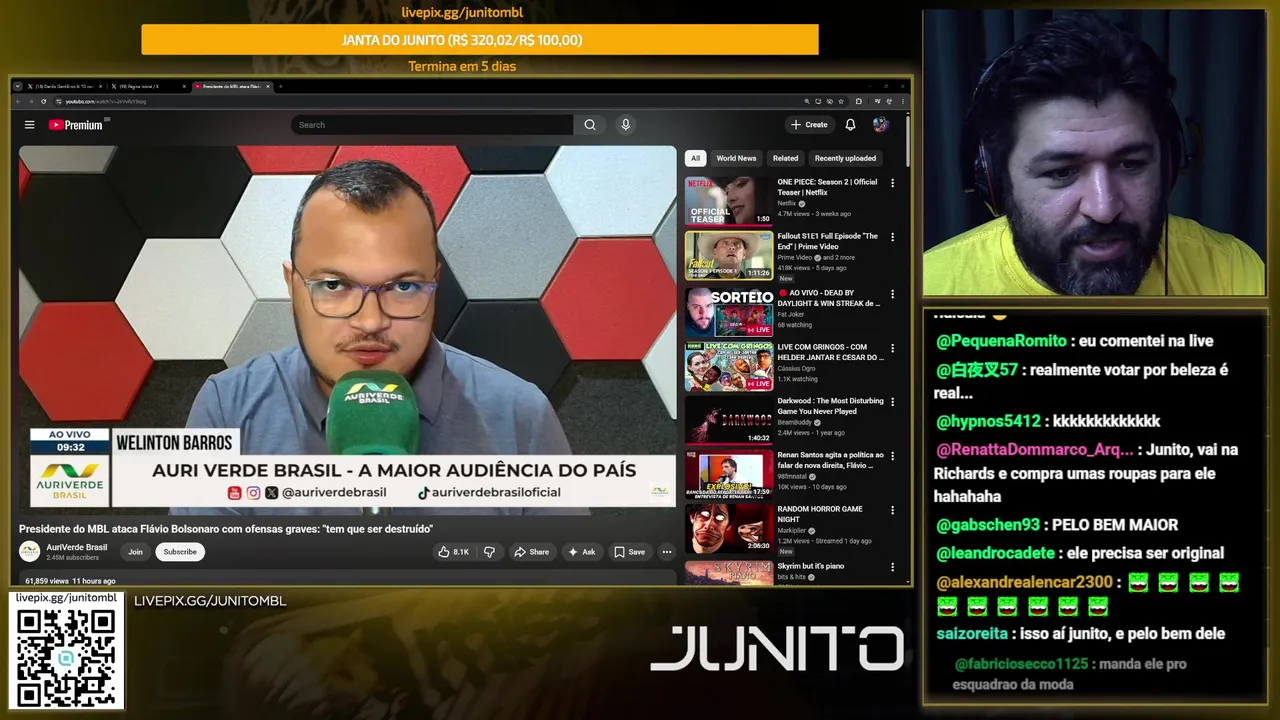Close the active YouTube browser tab

click(x=268, y=86)
